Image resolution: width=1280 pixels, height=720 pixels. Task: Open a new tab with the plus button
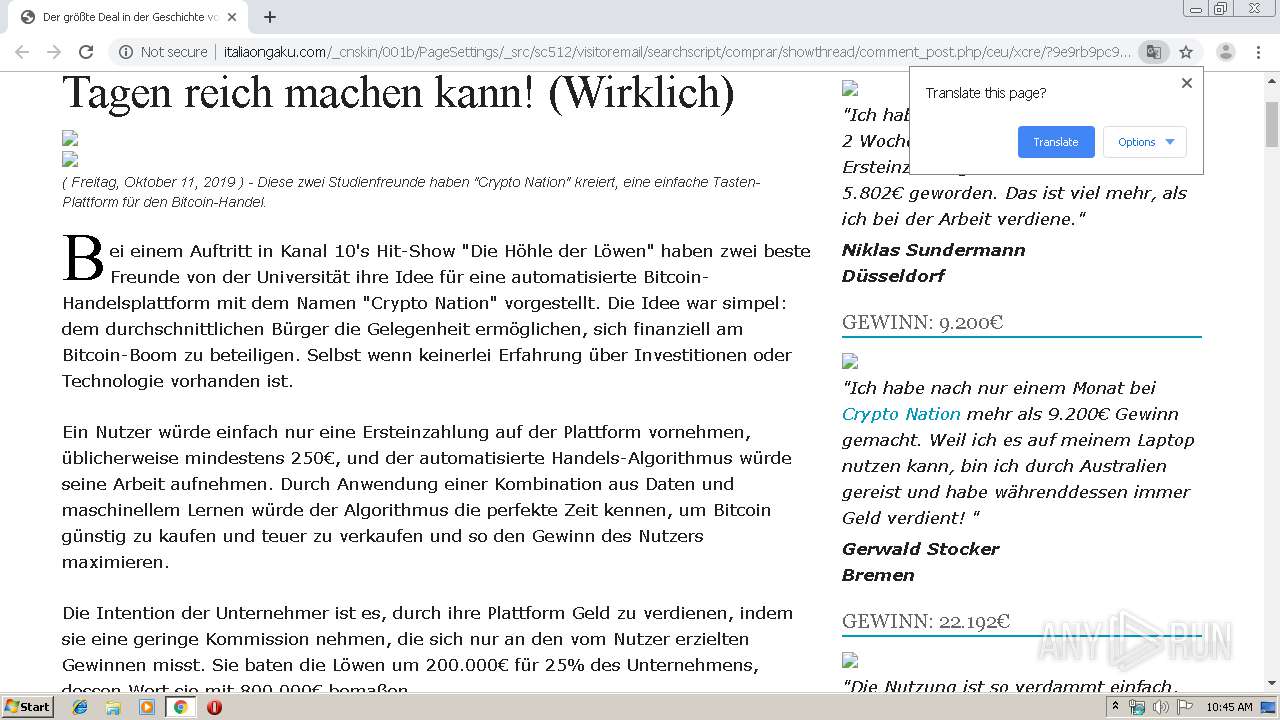coord(270,17)
